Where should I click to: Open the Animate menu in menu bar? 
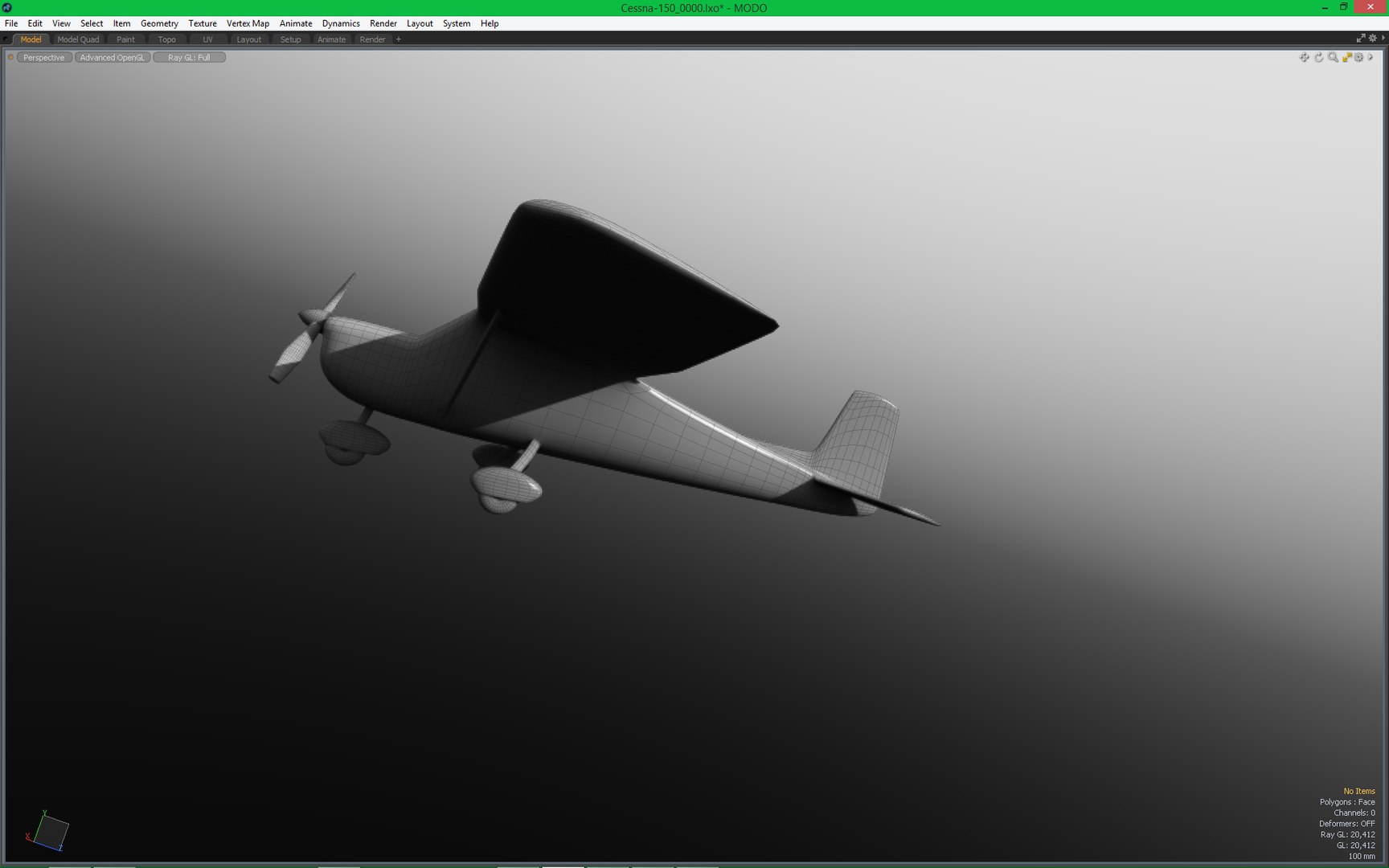(x=296, y=23)
